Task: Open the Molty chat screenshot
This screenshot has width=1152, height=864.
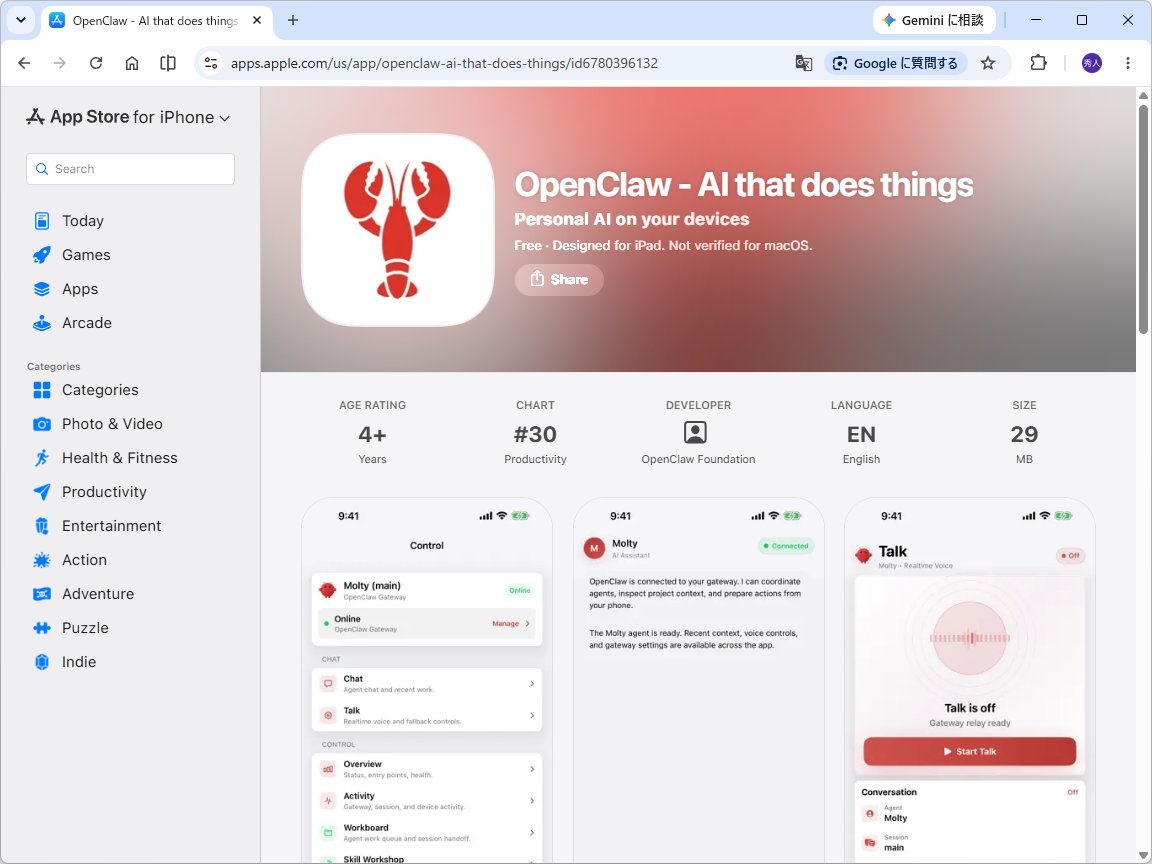Action: [x=698, y=680]
